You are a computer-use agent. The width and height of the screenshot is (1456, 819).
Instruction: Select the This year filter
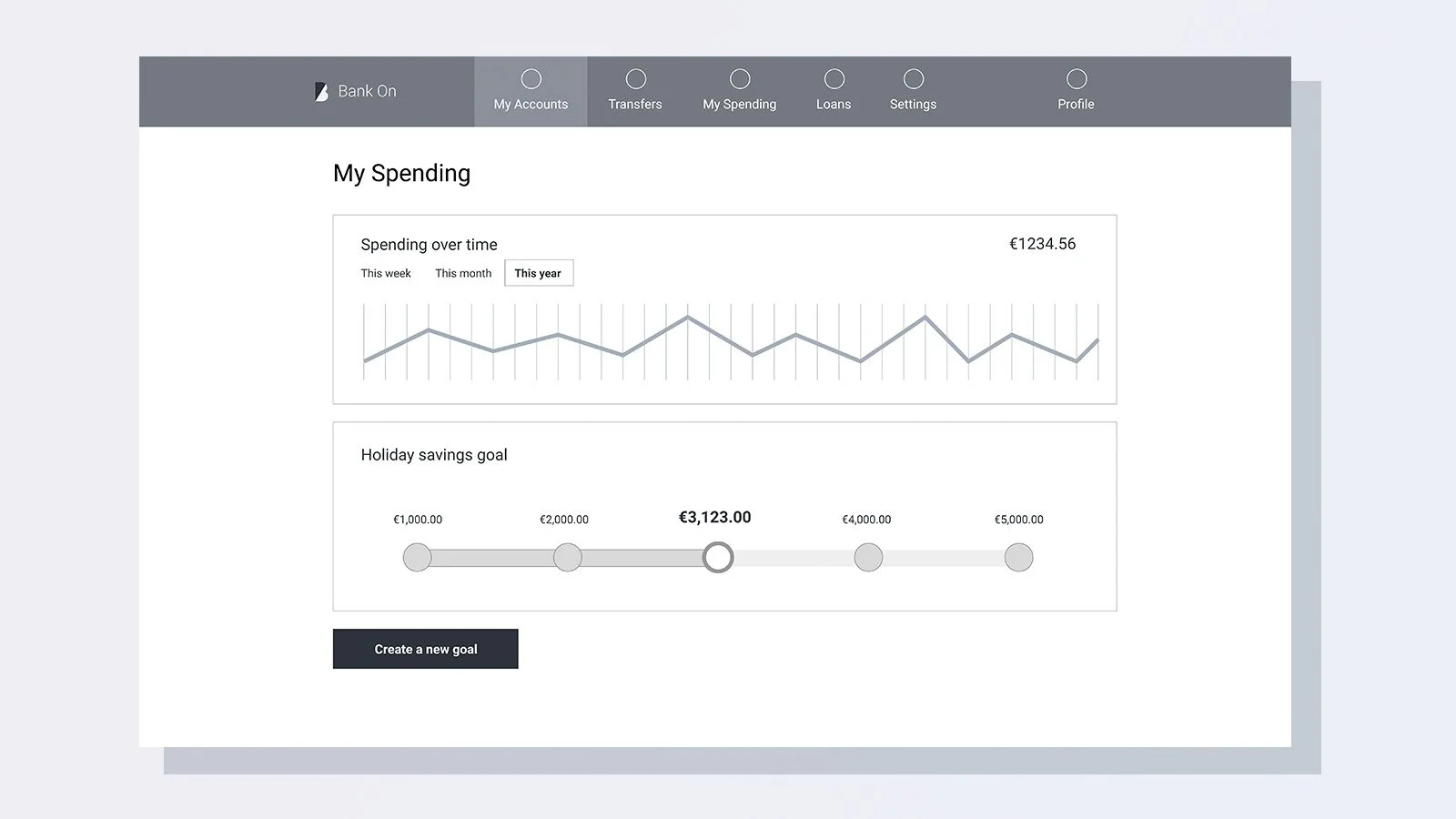pyautogui.click(x=539, y=273)
